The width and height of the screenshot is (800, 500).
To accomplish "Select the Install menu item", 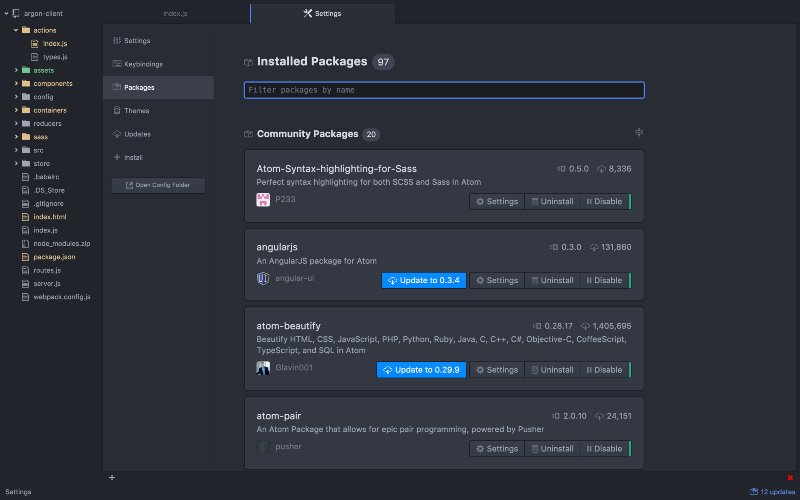I will pyautogui.click(x=133, y=157).
